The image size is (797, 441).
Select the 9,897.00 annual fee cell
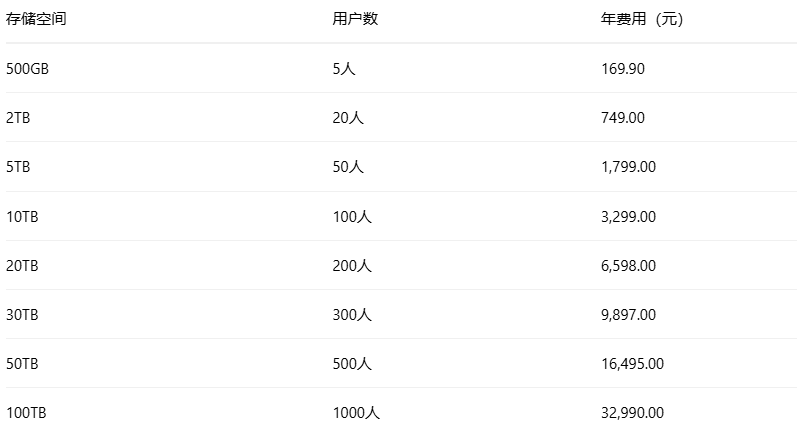[x=628, y=314]
